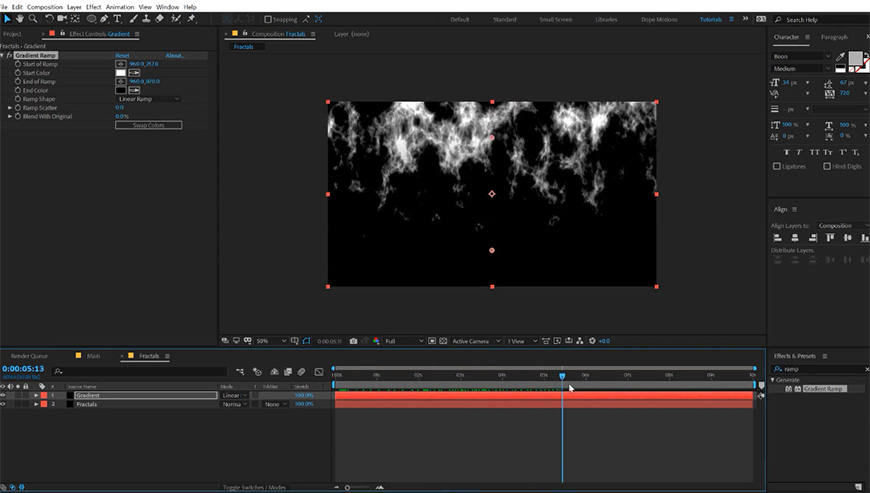Image resolution: width=870 pixels, height=493 pixels.
Task: Check the Ligatures option
Action: [777, 166]
